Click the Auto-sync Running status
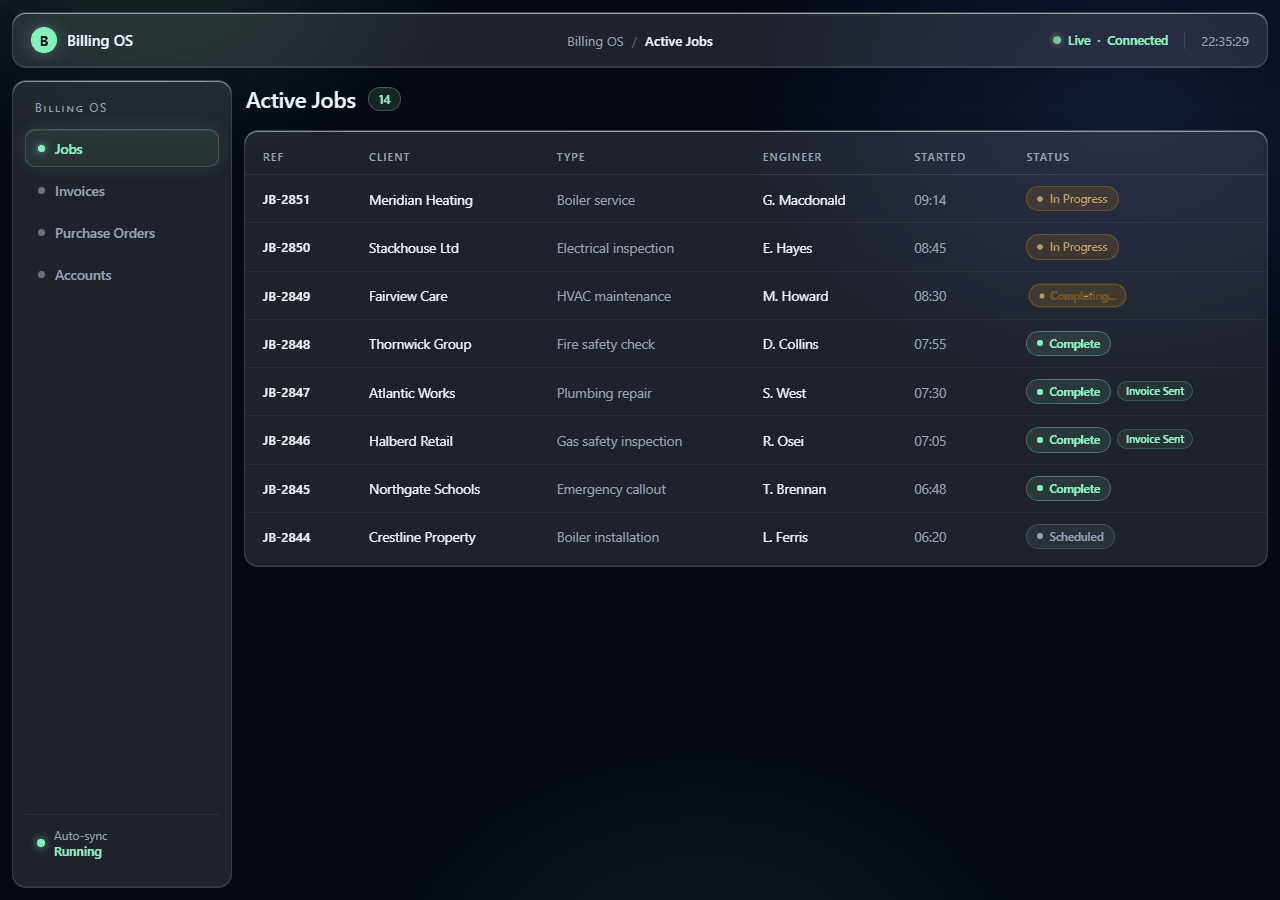This screenshot has width=1280, height=900. tap(71, 844)
